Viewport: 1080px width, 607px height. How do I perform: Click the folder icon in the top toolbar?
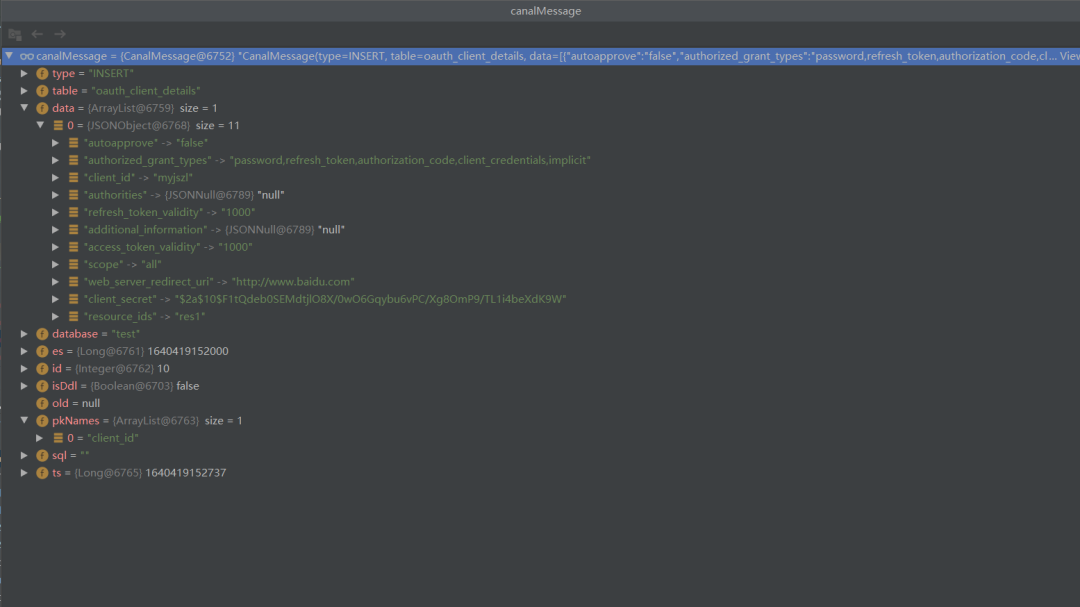click(x=14, y=34)
